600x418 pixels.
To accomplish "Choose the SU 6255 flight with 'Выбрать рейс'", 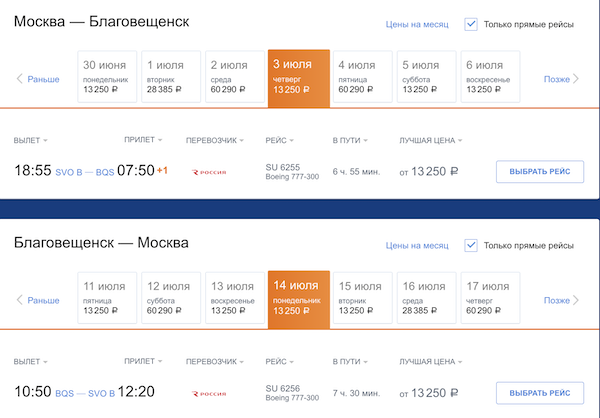I will click(540, 172).
